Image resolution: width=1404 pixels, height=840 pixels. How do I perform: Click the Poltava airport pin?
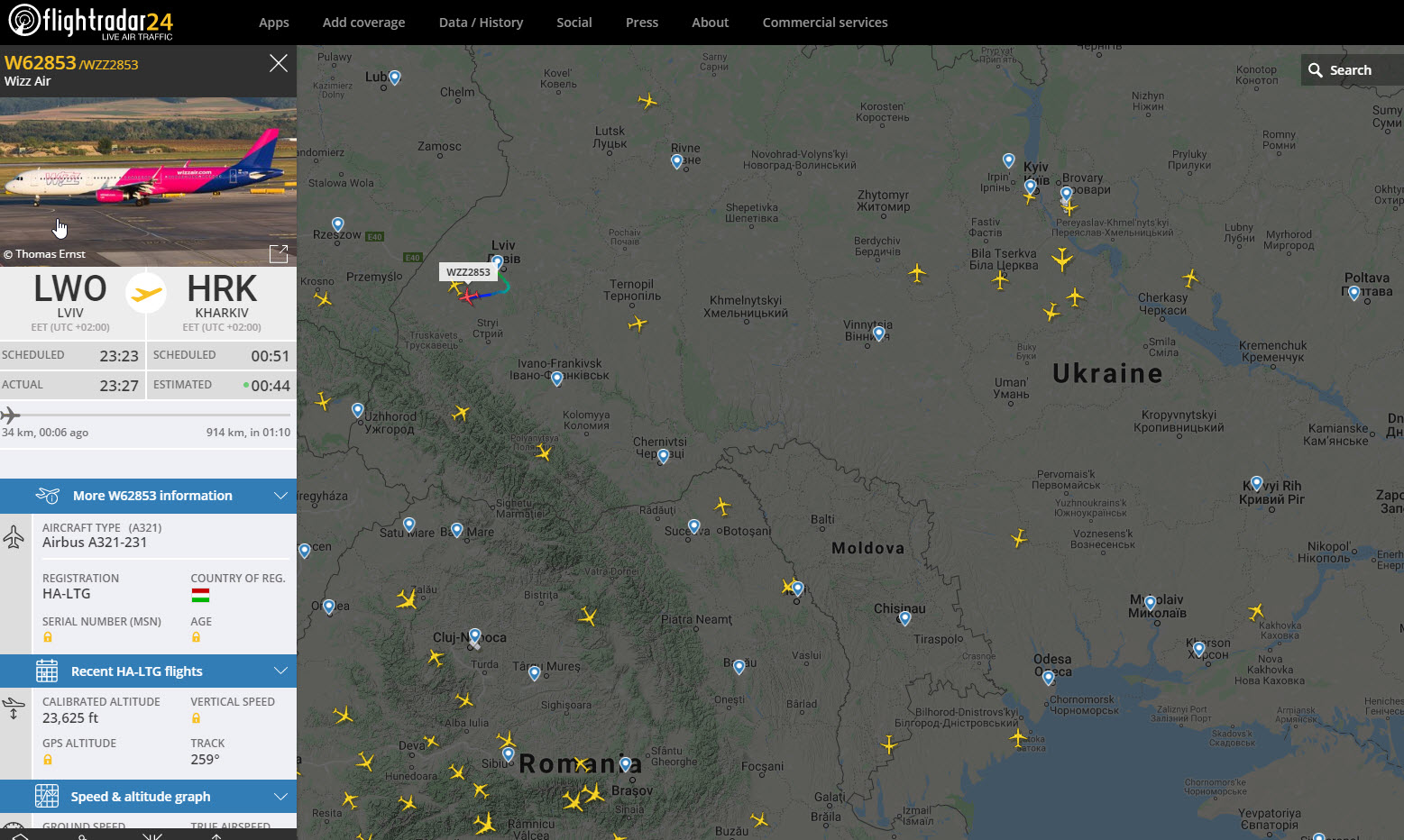pyautogui.click(x=1354, y=293)
